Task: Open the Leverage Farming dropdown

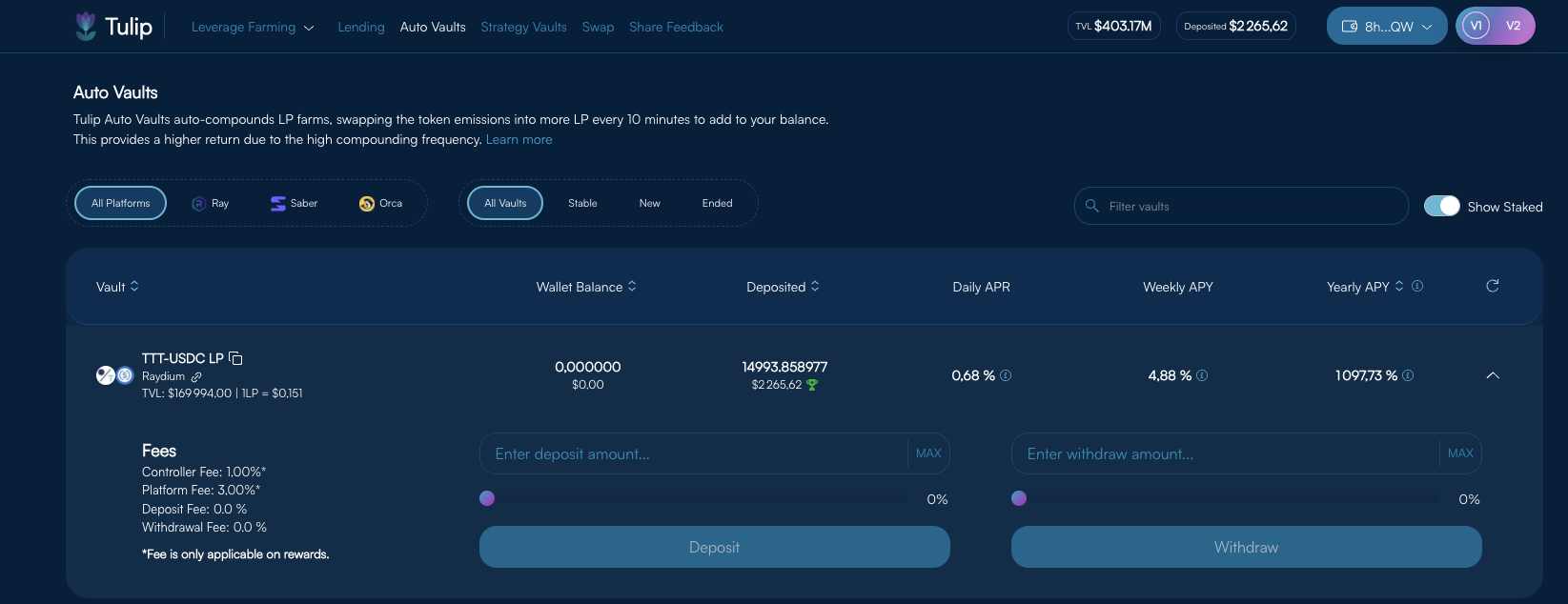Action: [x=253, y=27]
